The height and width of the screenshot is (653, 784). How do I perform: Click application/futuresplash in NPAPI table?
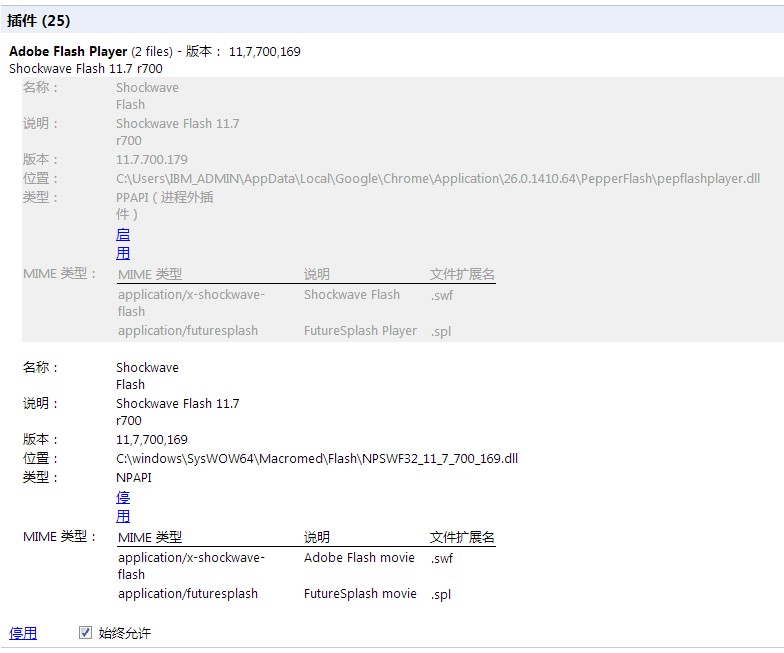[x=188, y=594]
